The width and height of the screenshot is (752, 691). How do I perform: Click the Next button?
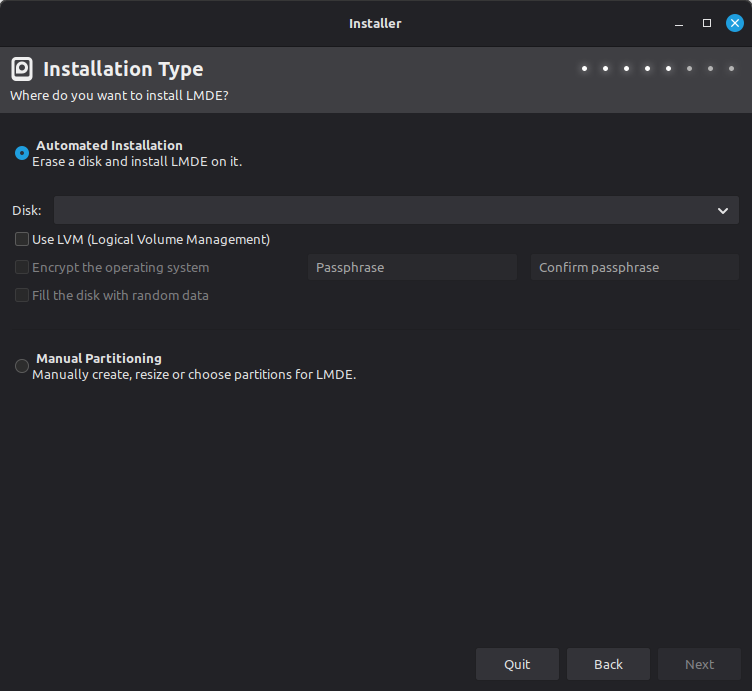[x=699, y=664]
